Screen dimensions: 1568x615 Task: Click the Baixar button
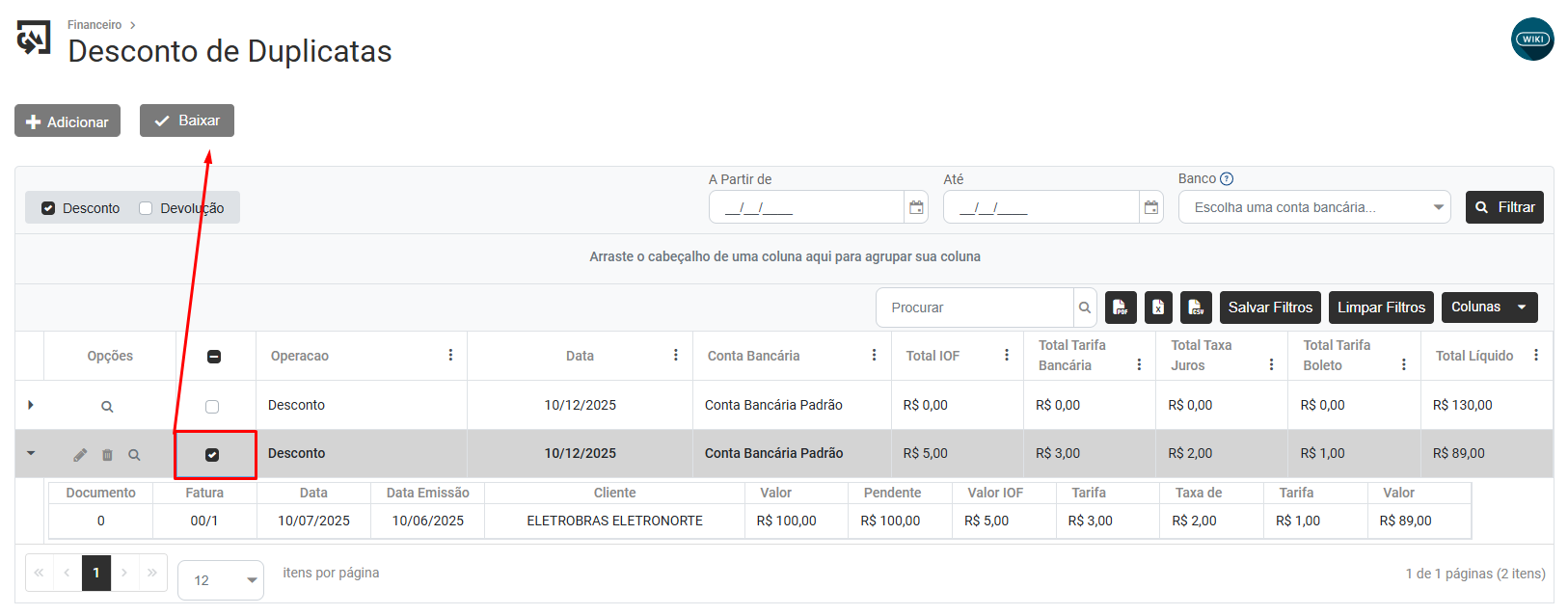tap(187, 120)
